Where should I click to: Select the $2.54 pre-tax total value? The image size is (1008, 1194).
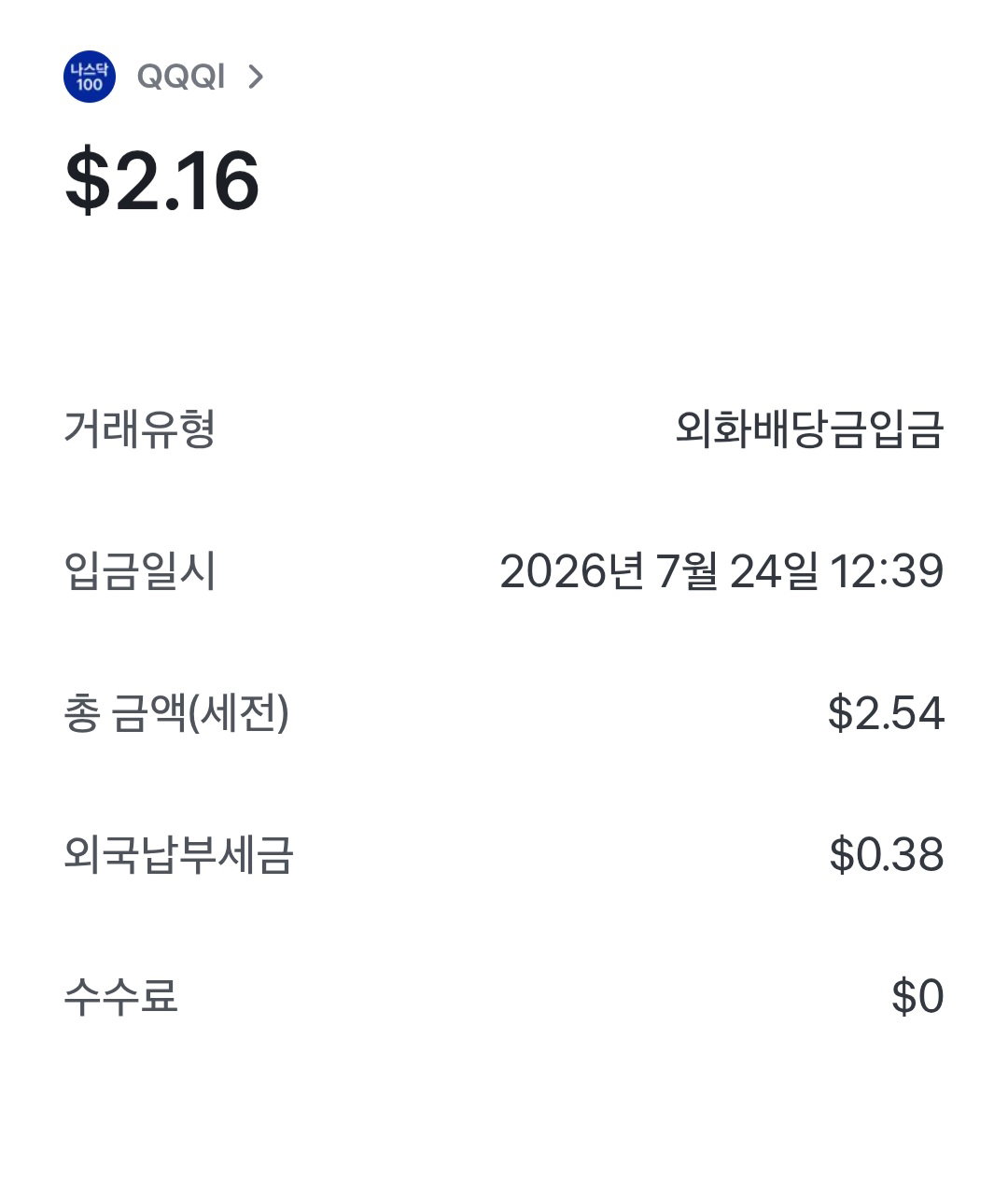tap(886, 713)
